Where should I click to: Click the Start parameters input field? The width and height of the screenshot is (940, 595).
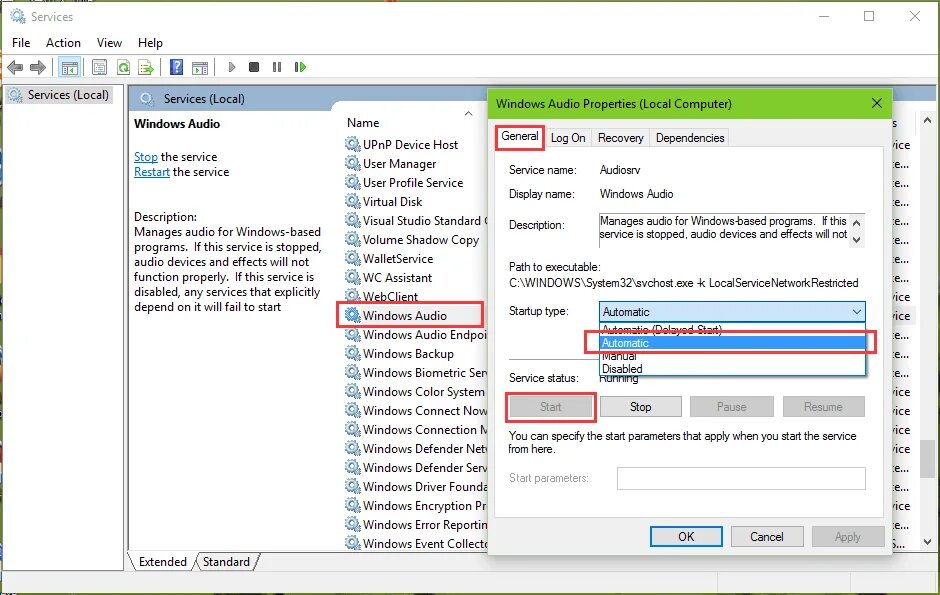point(741,478)
